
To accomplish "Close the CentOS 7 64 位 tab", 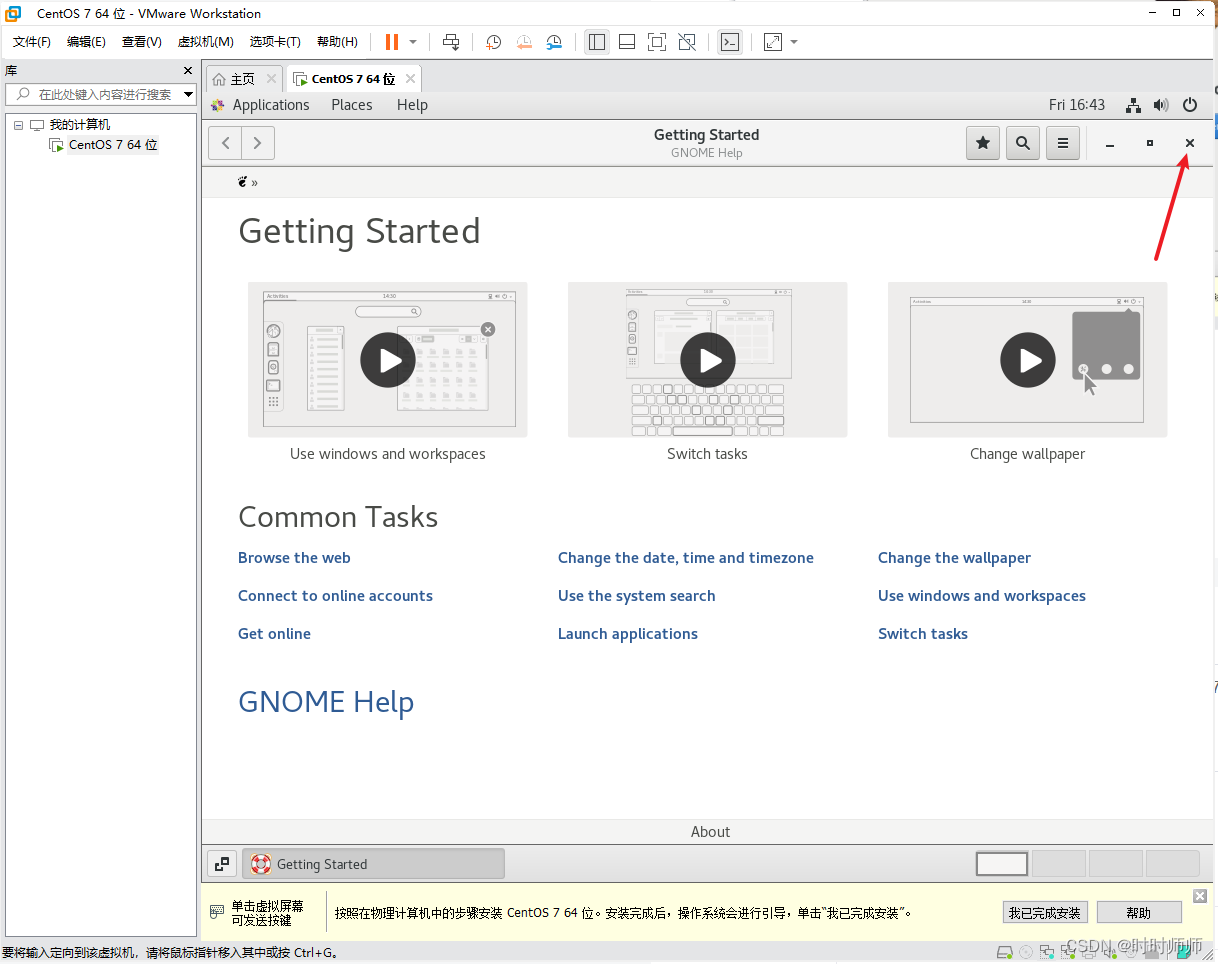I will pos(409,78).
